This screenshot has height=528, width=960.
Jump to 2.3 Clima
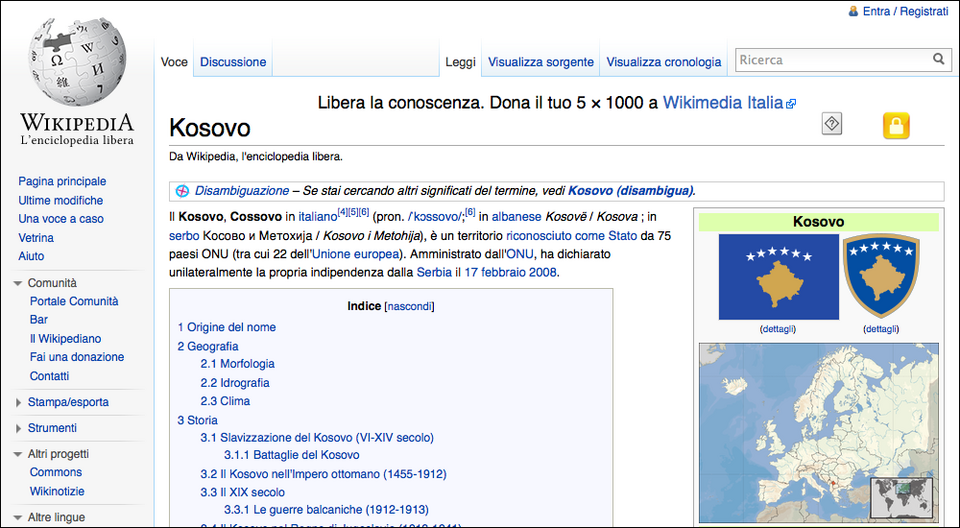pyautogui.click(x=225, y=401)
